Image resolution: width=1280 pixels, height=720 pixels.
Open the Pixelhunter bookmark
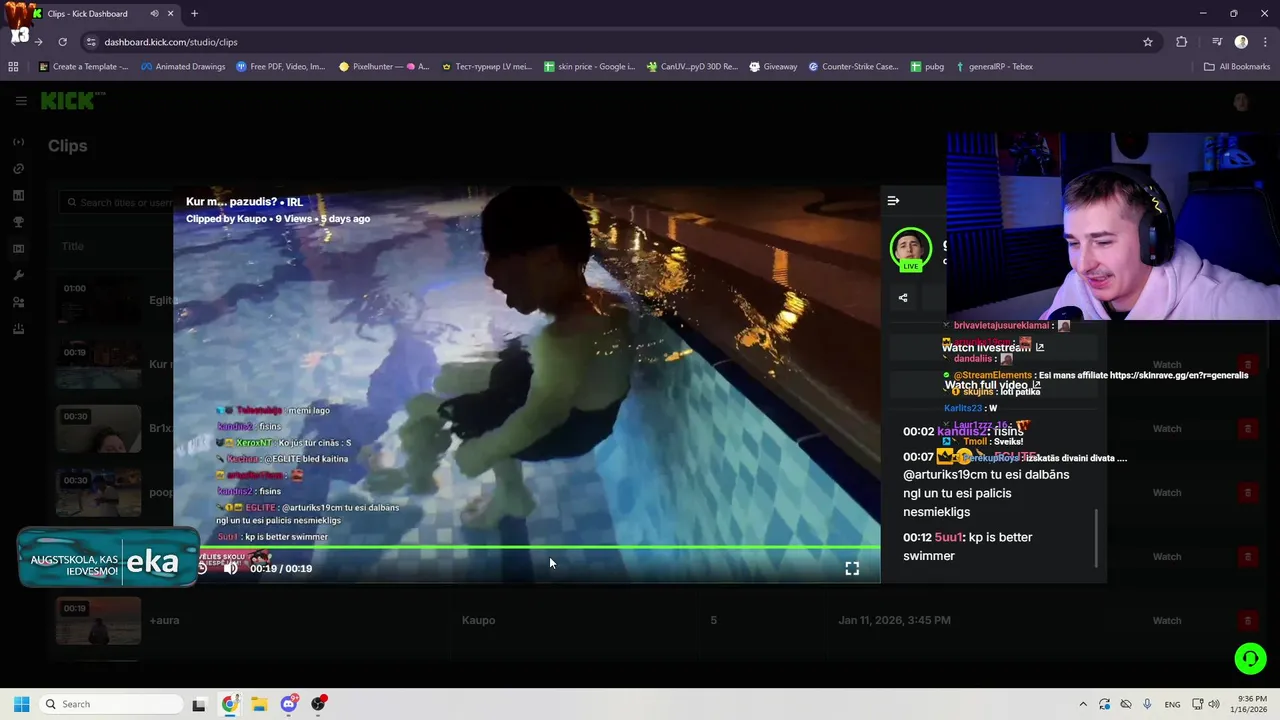(x=384, y=67)
